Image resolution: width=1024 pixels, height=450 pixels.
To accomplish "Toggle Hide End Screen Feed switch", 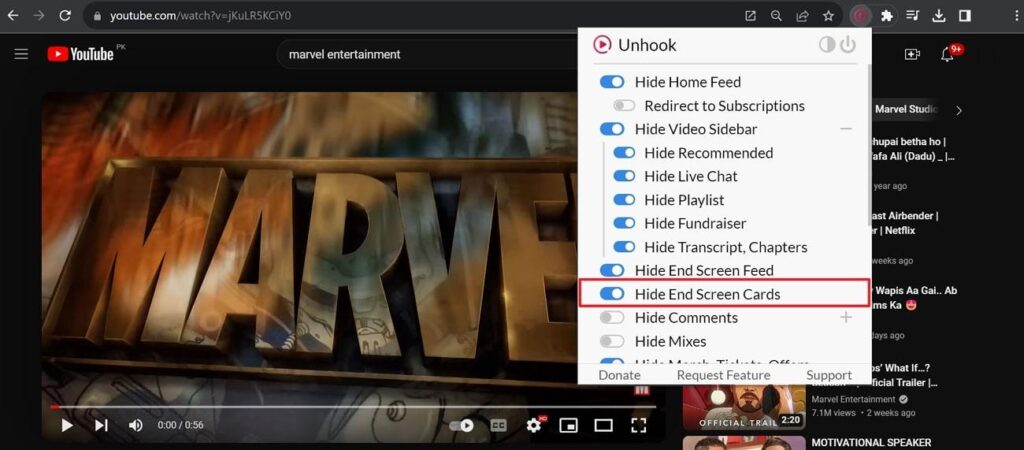I will 612,270.
